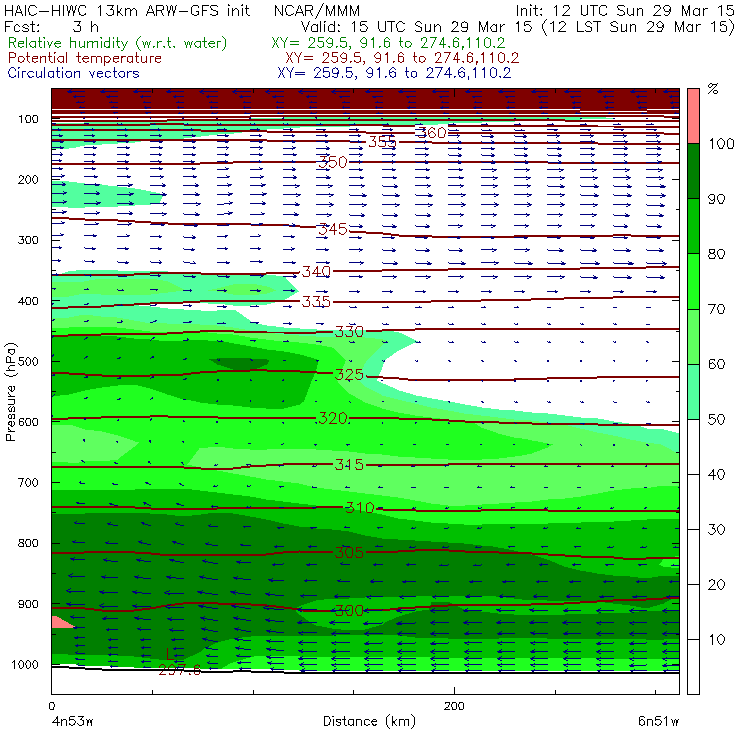Click the black 300 hPa pressure axis label
Viewport: 740px width, 740px height.
[x=28, y=240]
